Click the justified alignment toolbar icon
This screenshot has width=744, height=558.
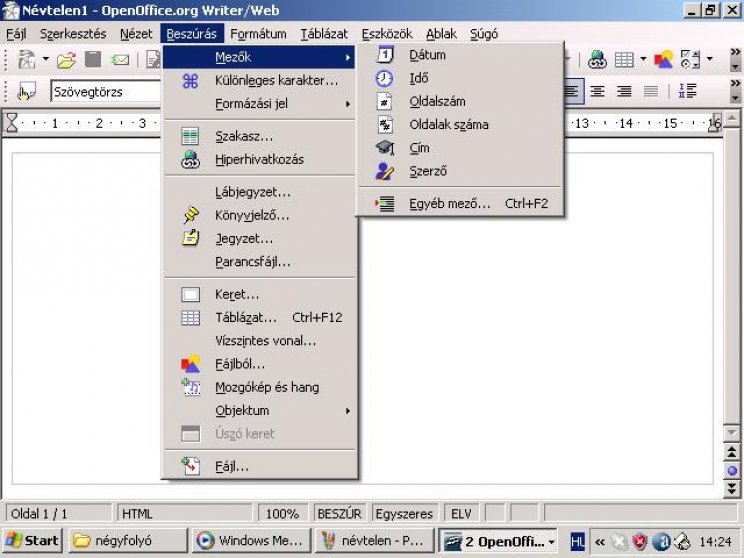point(651,91)
